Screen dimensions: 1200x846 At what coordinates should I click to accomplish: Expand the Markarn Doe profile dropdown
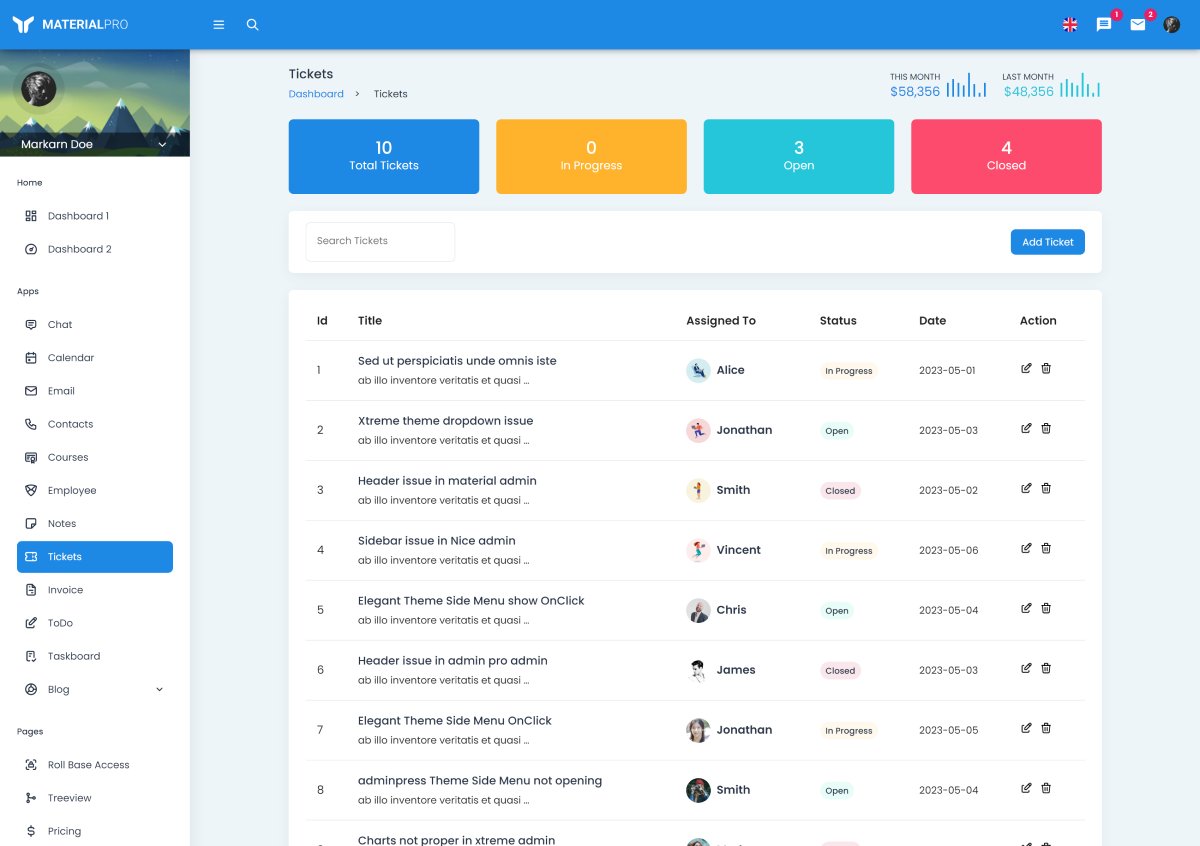[x=162, y=145]
